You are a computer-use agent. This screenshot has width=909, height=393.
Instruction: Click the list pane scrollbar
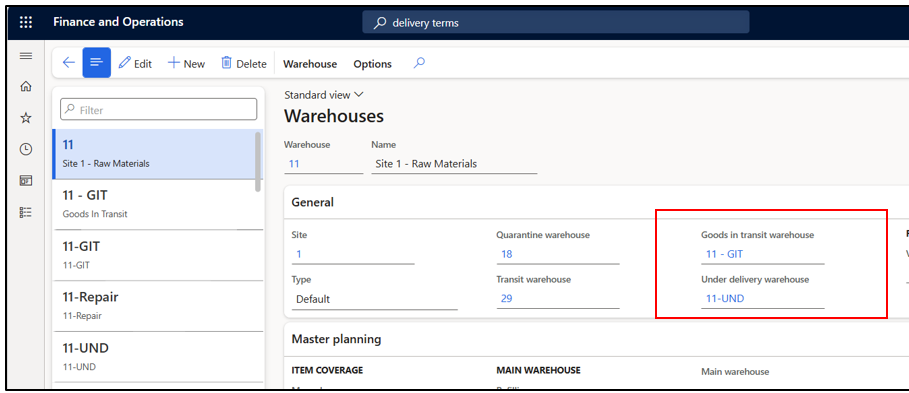coord(258,162)
